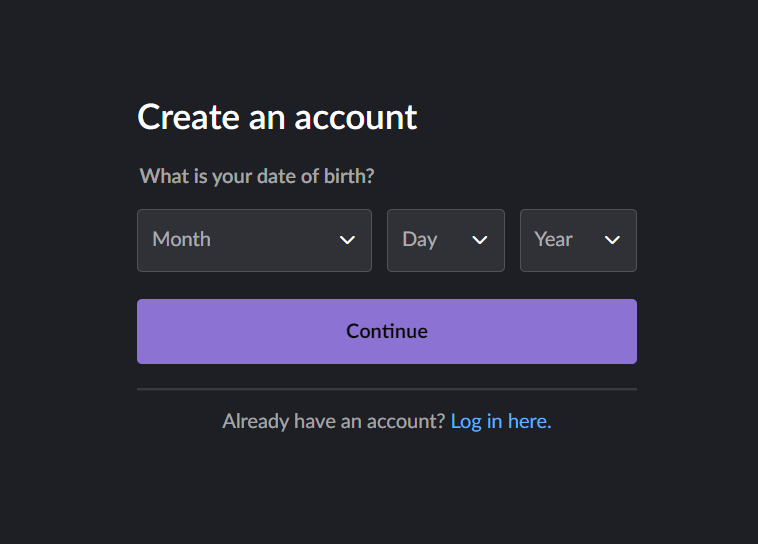Screen dimensions: 758x544
Task: Select the "Day" placeholder text
Action: pos(420,240)
